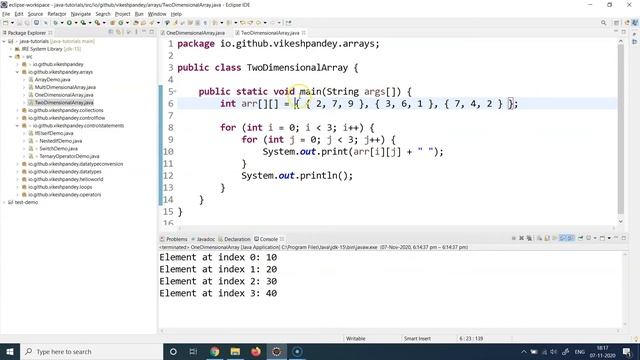Click Pin Console icon
The image size is (640, 360).
(580, 238)
